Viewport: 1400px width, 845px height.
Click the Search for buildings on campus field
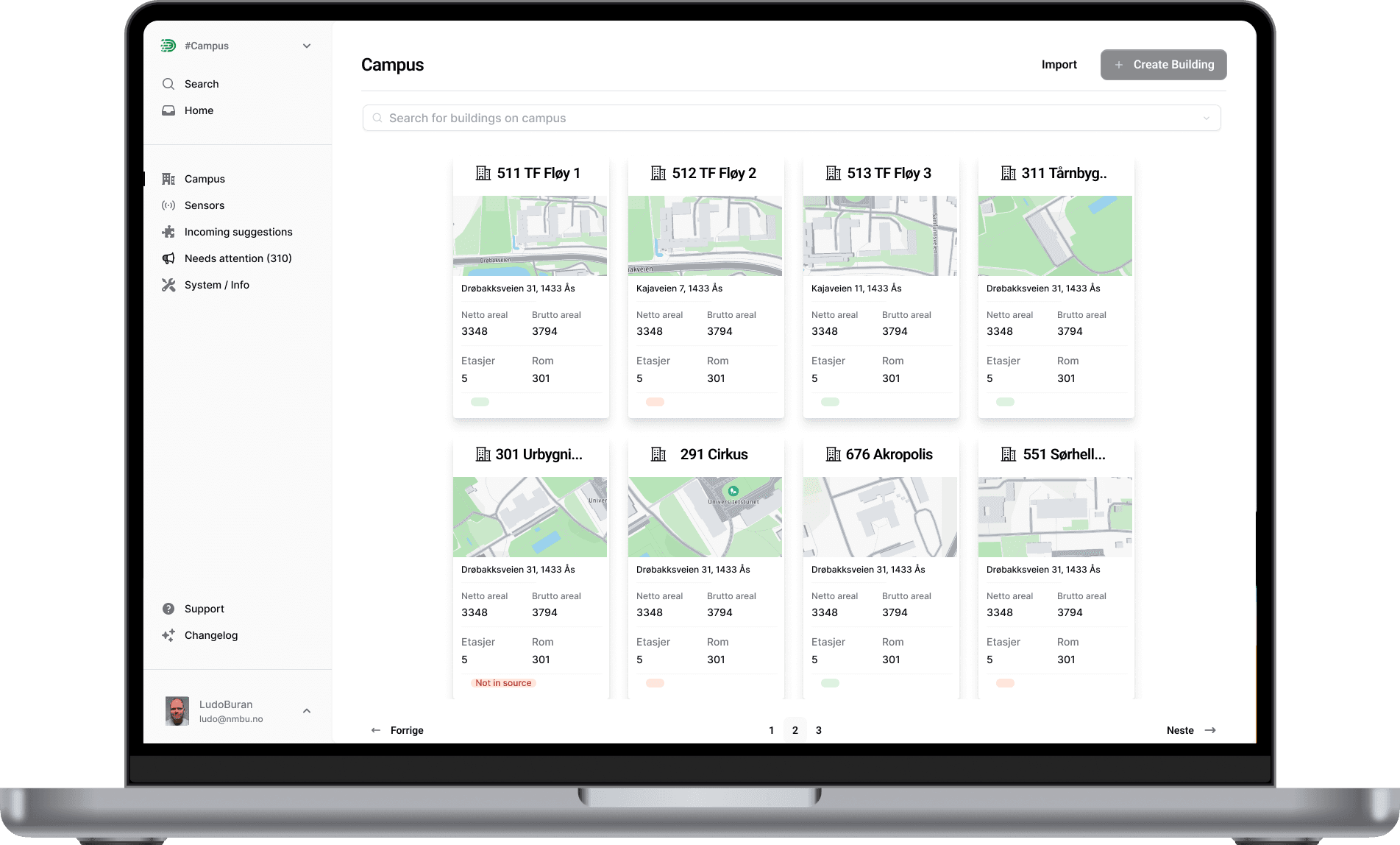tap(792, 118)
